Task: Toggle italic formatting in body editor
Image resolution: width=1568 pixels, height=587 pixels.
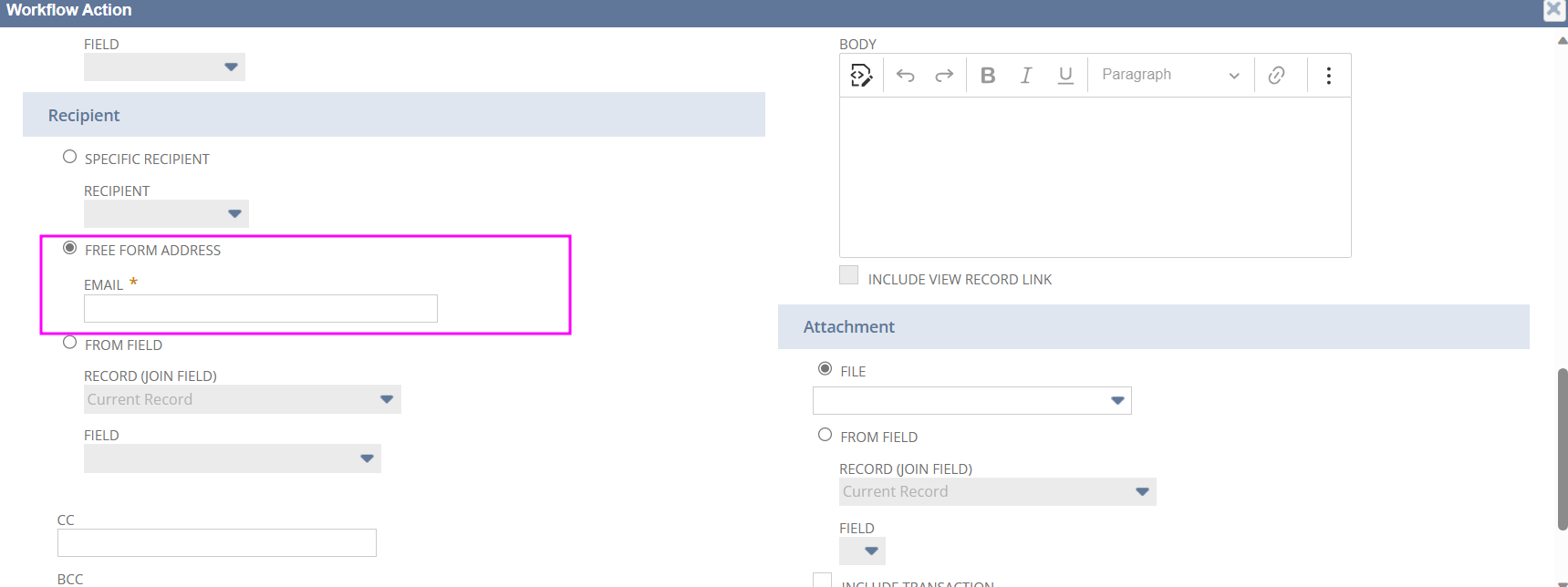Action: click(1026, 75)
